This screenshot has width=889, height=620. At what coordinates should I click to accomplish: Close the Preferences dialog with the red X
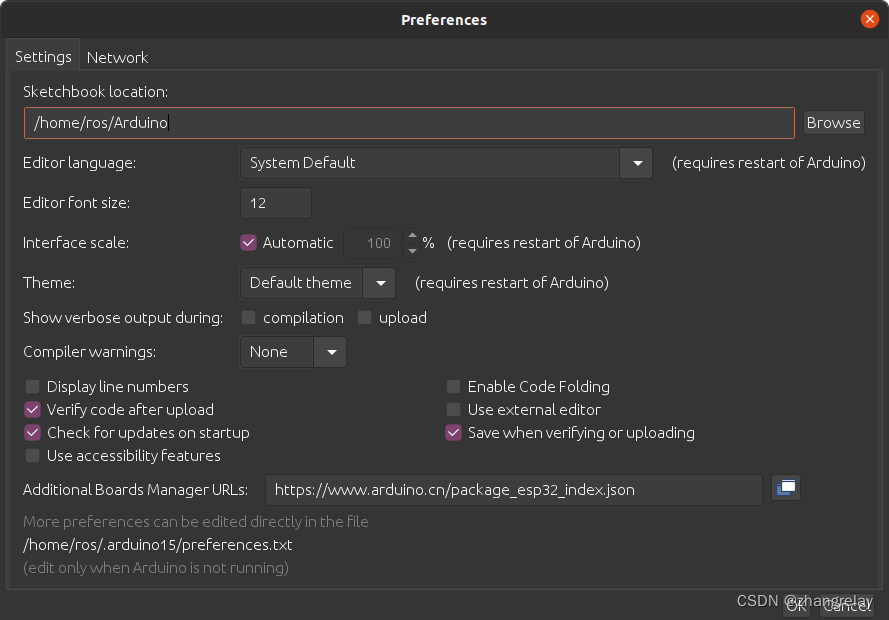[x=869, y=19]
